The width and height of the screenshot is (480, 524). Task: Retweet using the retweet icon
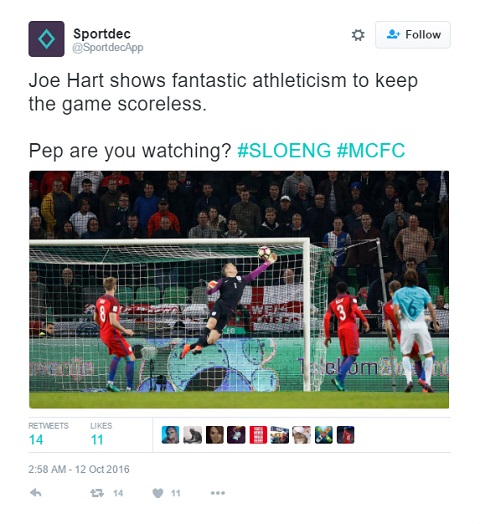[x=97, y=493]
